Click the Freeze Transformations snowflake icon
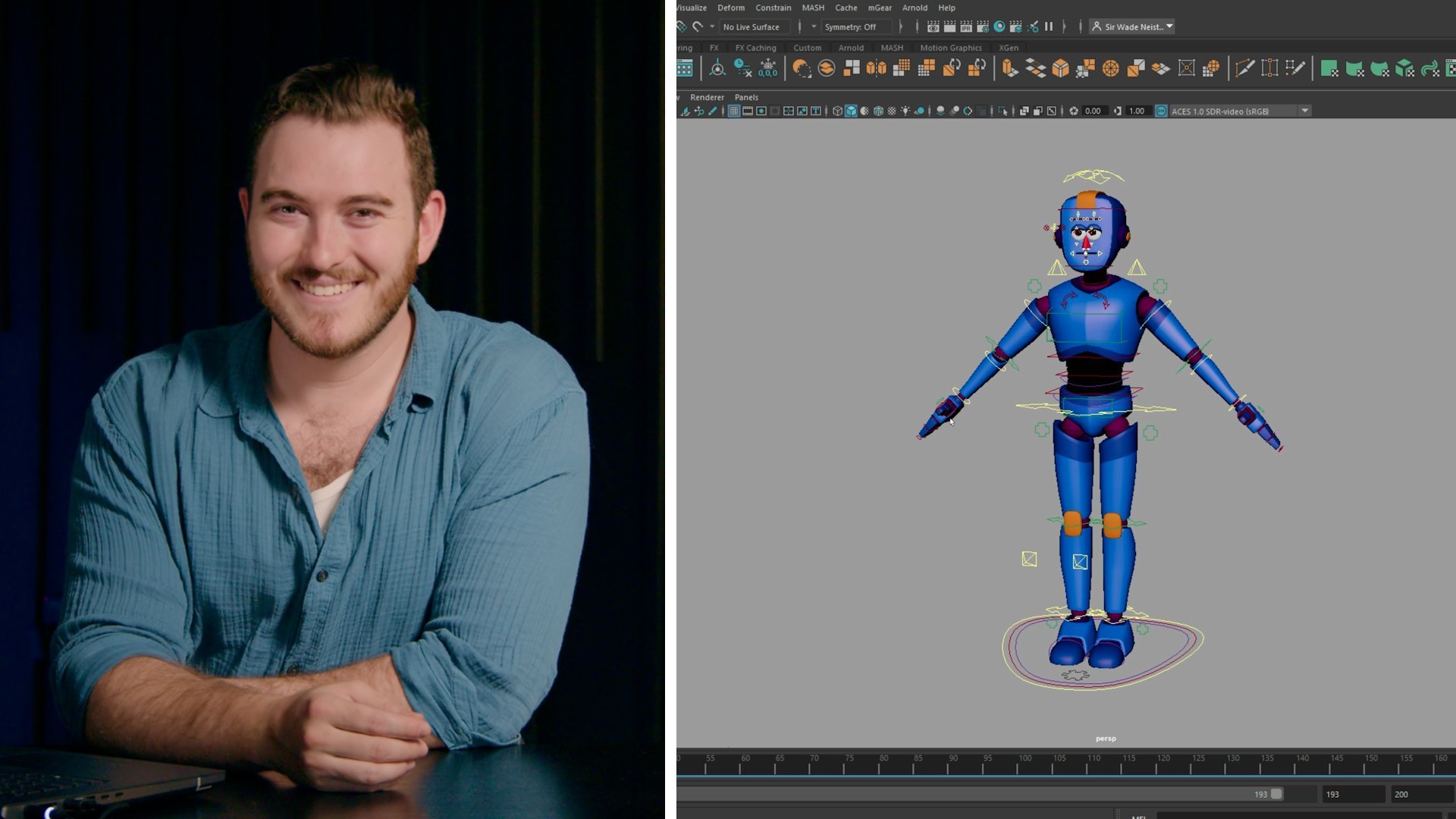 767,69
